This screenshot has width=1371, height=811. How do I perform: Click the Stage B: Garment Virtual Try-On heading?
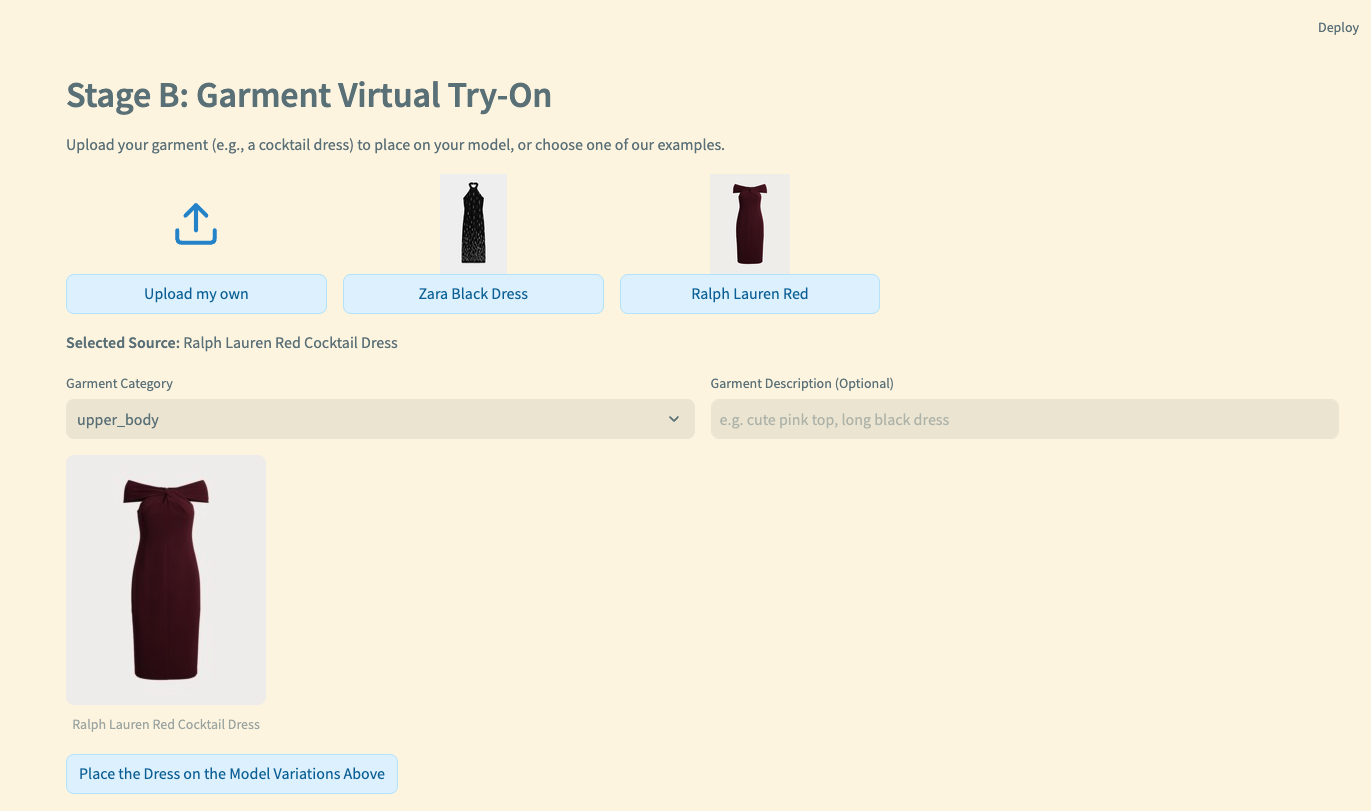pyautogui.click(x=309, y=96)
